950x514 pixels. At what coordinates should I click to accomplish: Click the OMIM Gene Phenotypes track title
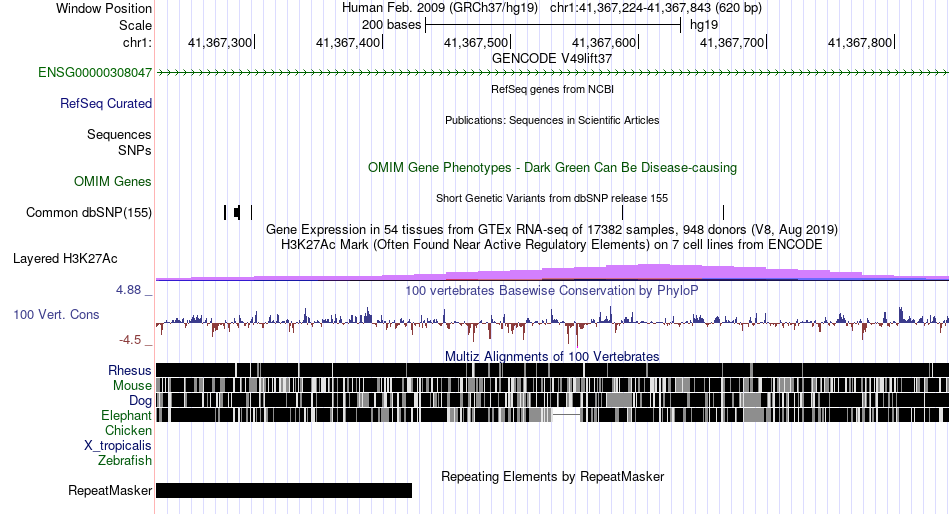[552, 167]
